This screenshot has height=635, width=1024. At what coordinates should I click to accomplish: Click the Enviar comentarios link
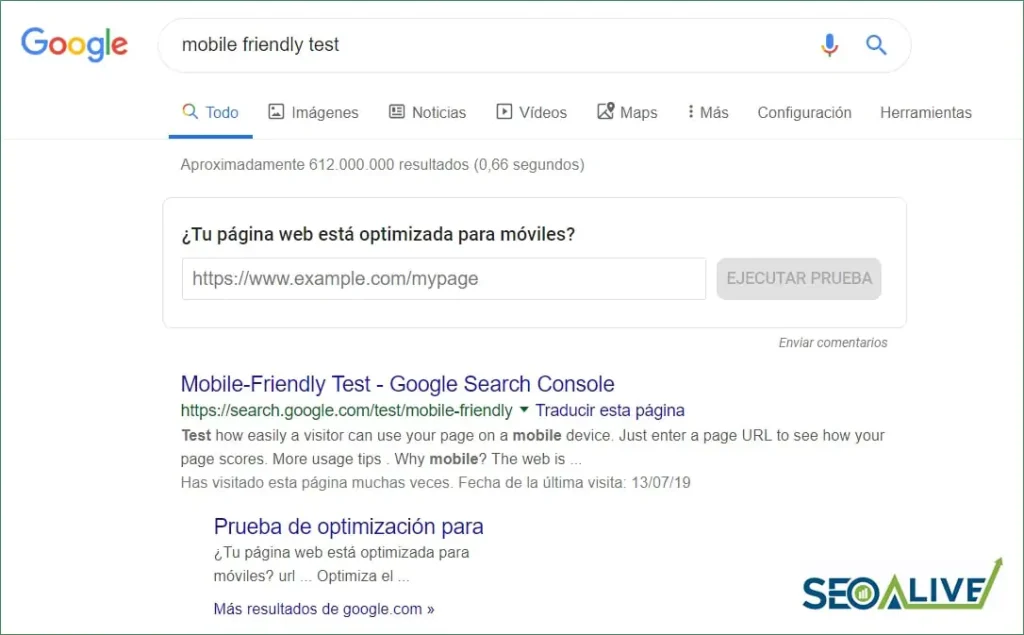[x=833, y=342]
